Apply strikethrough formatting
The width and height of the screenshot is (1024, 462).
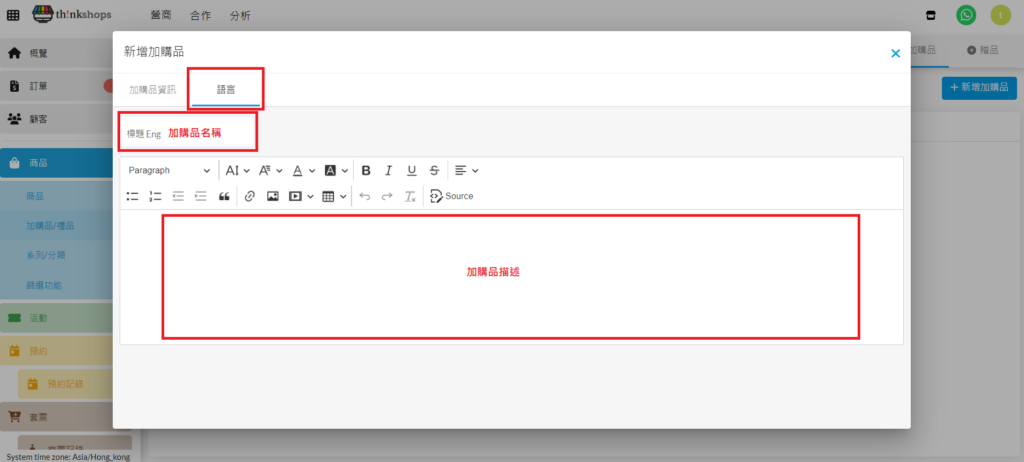(433, 171)
